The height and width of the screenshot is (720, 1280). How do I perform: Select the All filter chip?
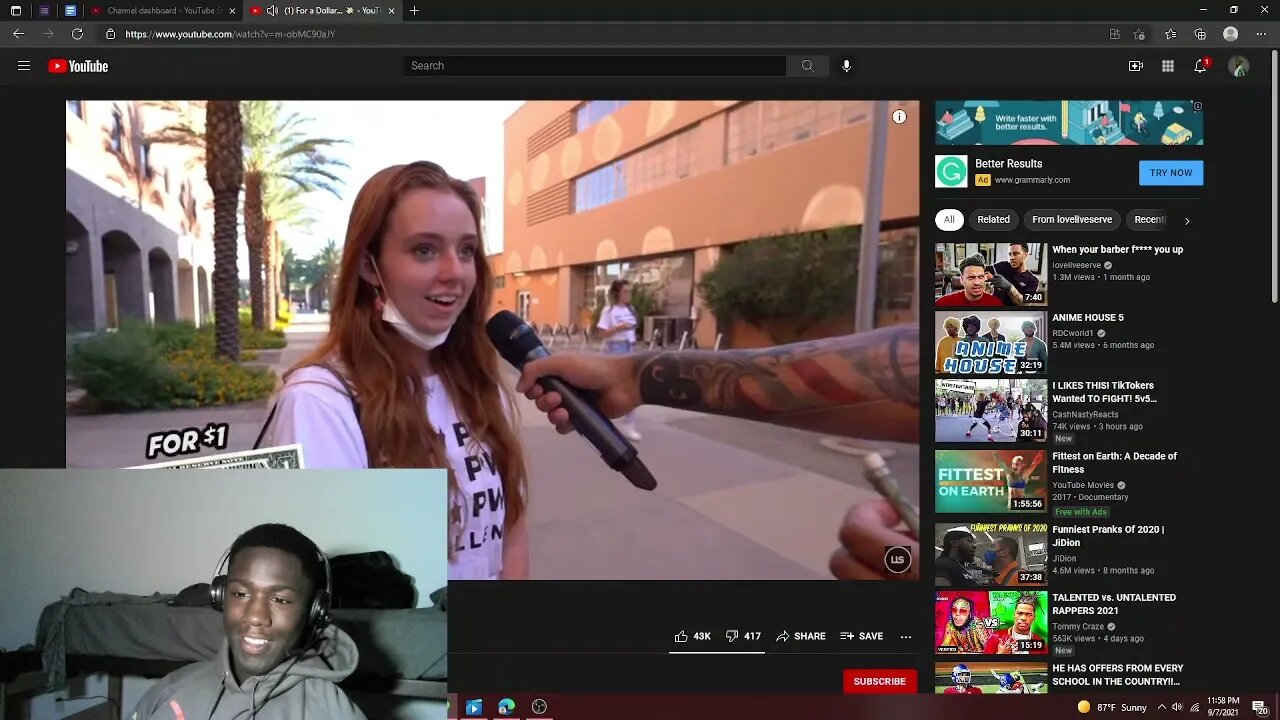point(949,220)
